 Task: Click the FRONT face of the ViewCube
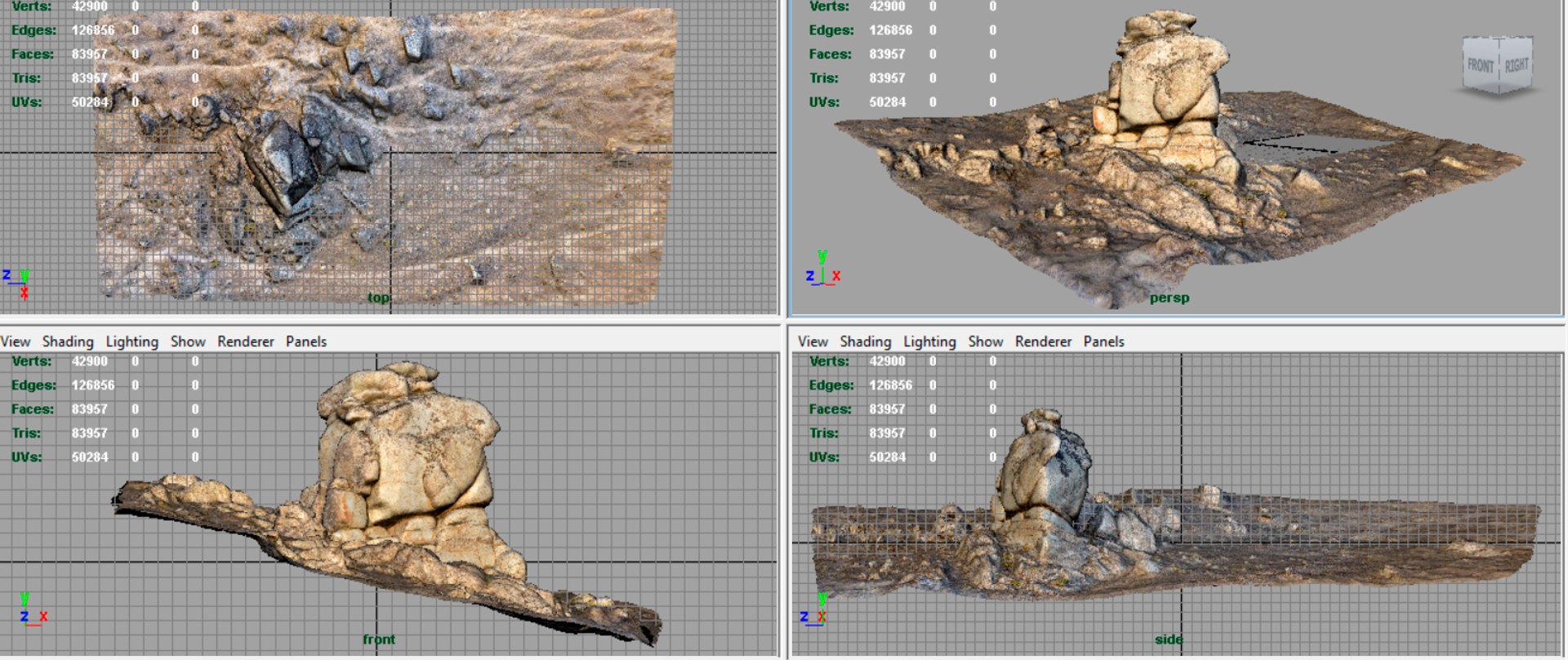(1480, 65)
